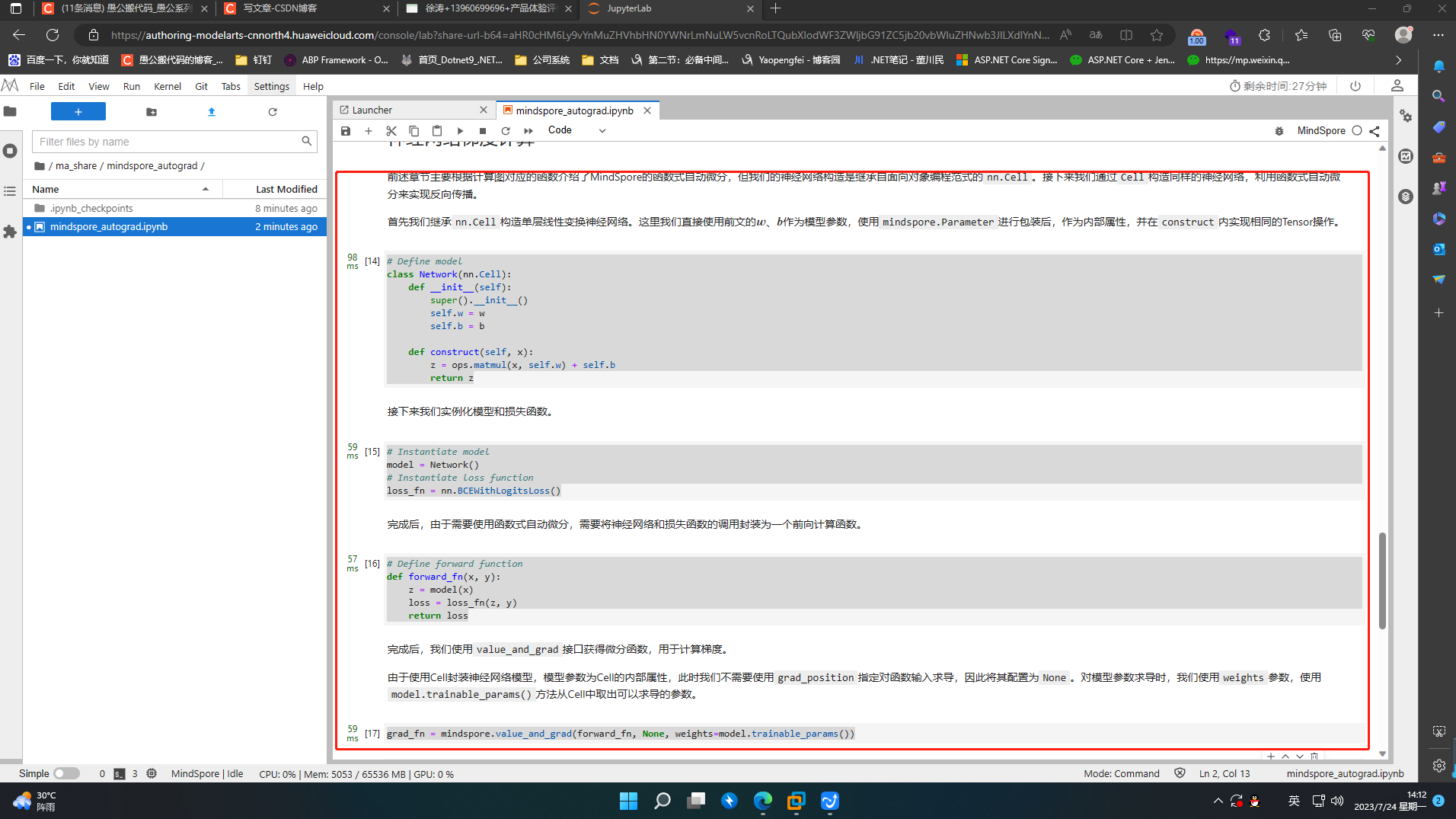Run the selected cell and advance

click(x=460, y=131)
